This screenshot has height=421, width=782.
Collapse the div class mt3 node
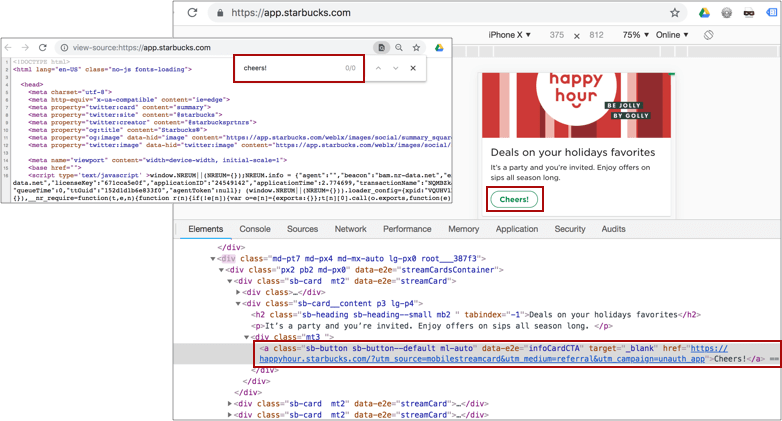[246, 337]
